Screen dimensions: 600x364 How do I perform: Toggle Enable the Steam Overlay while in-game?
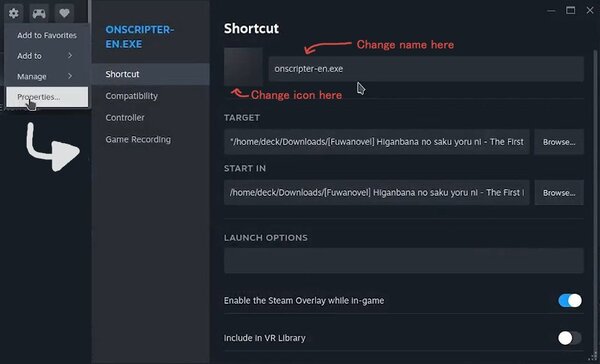(x=570, y=300)
